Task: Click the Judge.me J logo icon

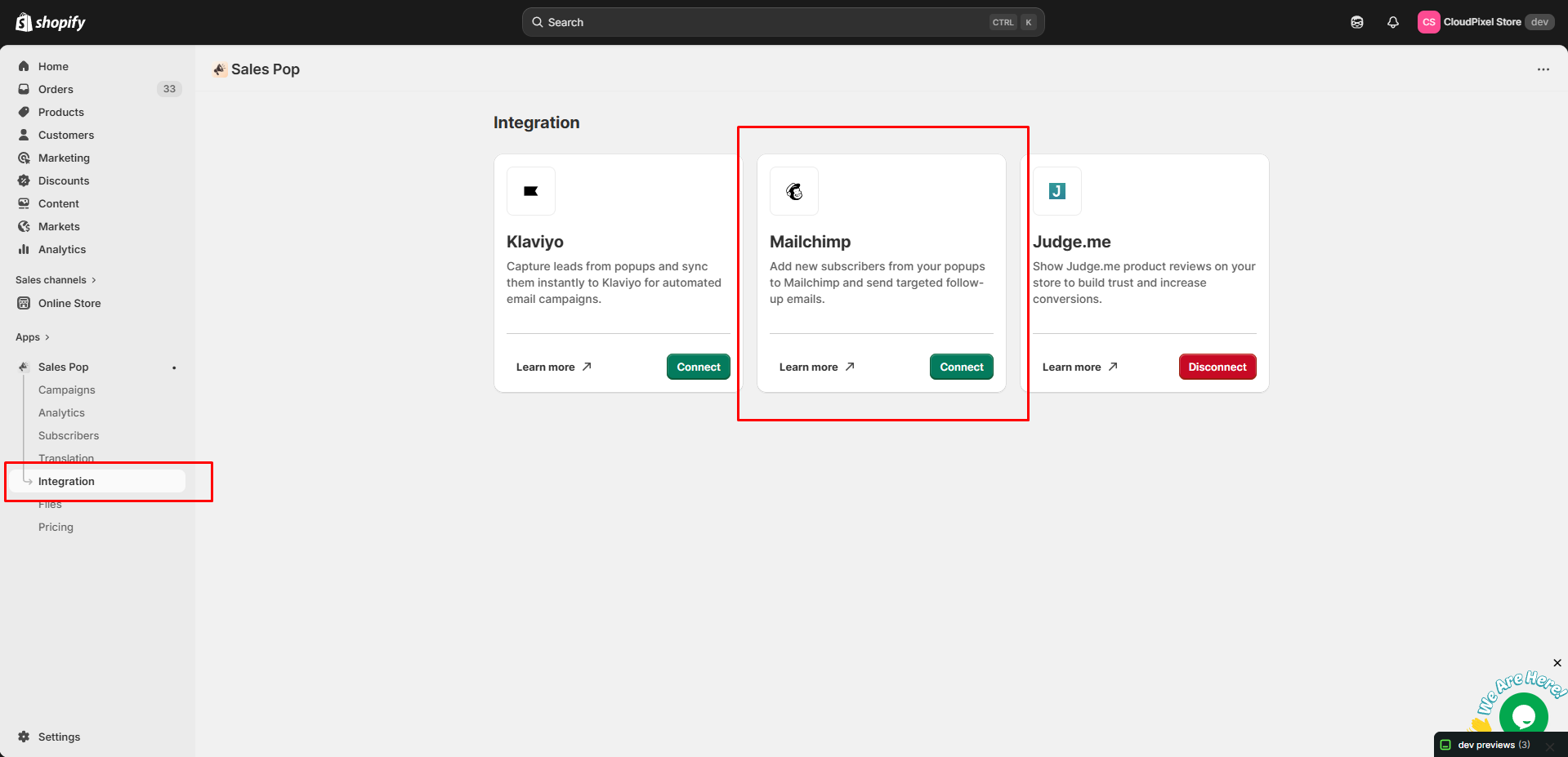Action: click(1057, 191)
